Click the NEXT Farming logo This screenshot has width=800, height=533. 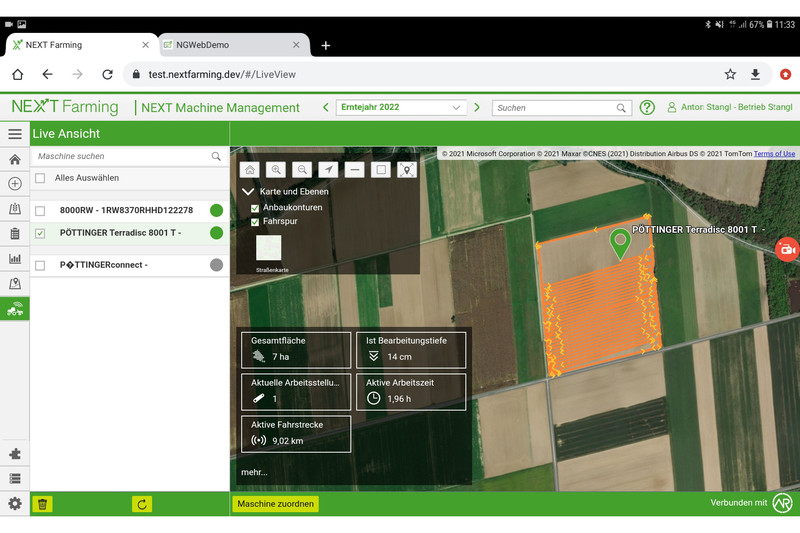(65, 107)
